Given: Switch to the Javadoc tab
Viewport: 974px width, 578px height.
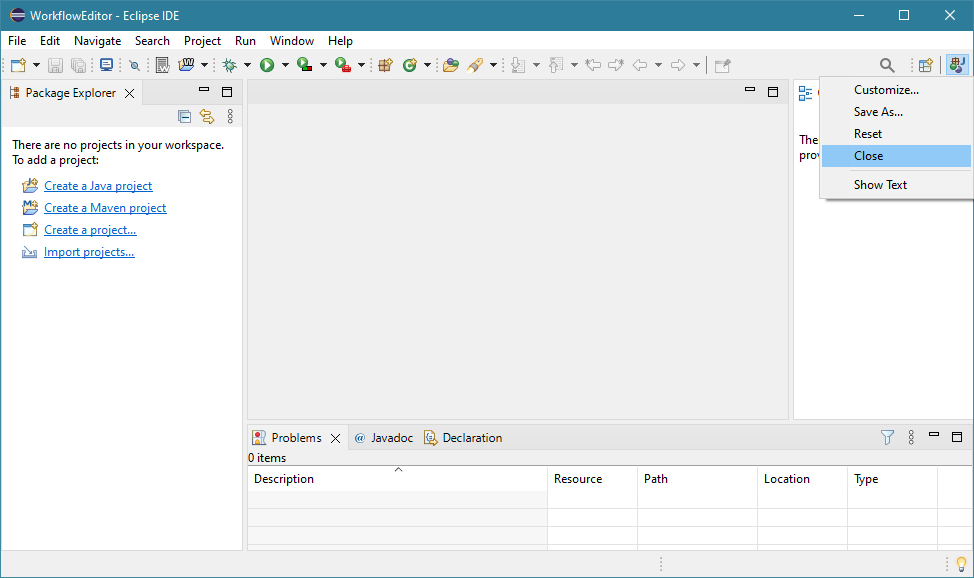Looking at the screenshot, I should point(391,438).
